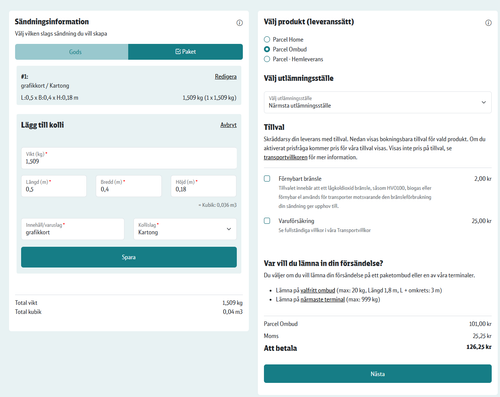The height and width of the screenshot is (397, 500).
Task: Click the Total vikt label
Action: [x=26, y=303]
